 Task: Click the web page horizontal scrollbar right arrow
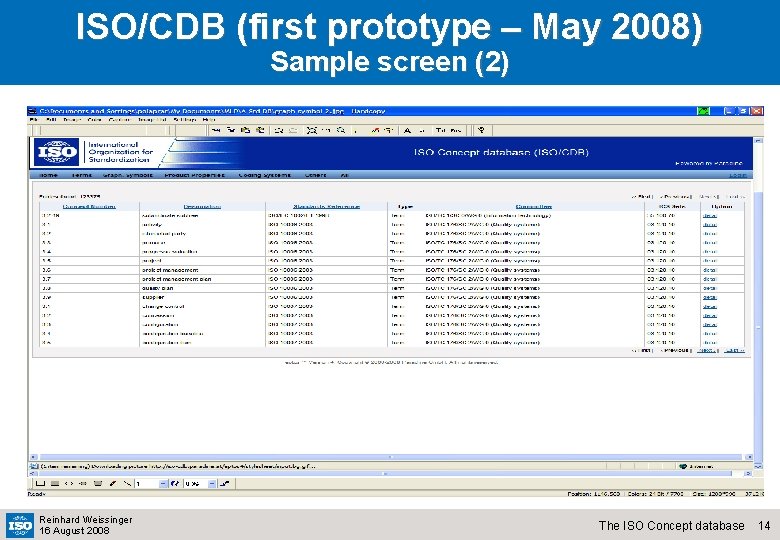point(749,456)
